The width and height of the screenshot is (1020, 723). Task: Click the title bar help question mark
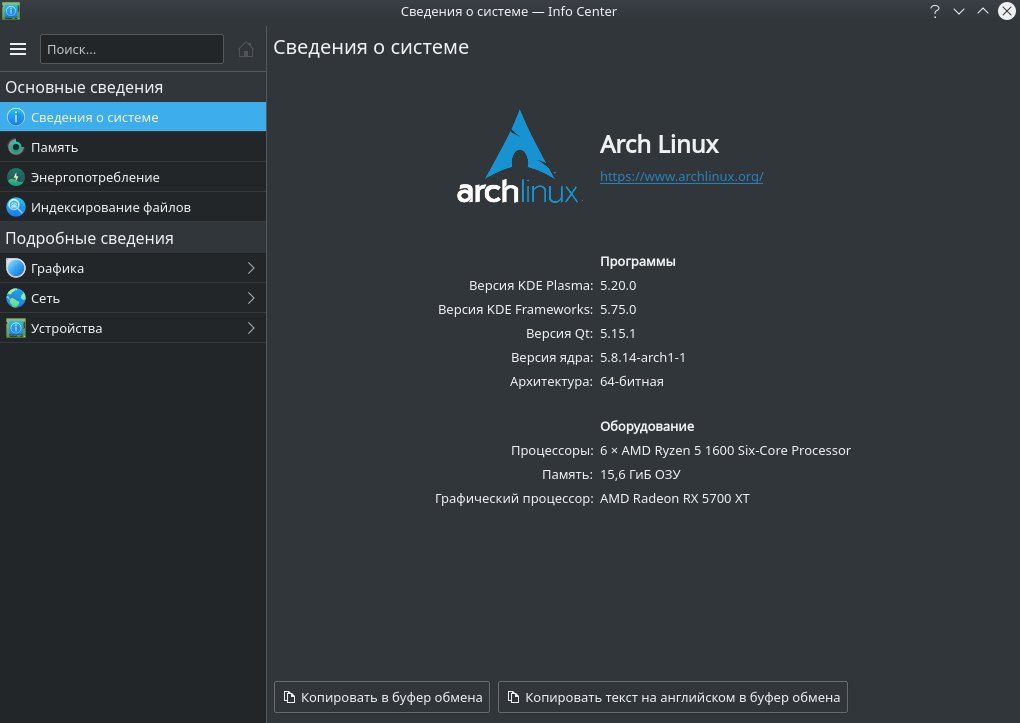click(935, 11)
